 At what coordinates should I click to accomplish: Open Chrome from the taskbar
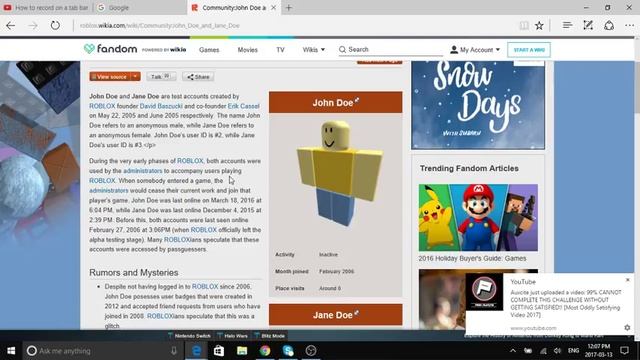265,351
